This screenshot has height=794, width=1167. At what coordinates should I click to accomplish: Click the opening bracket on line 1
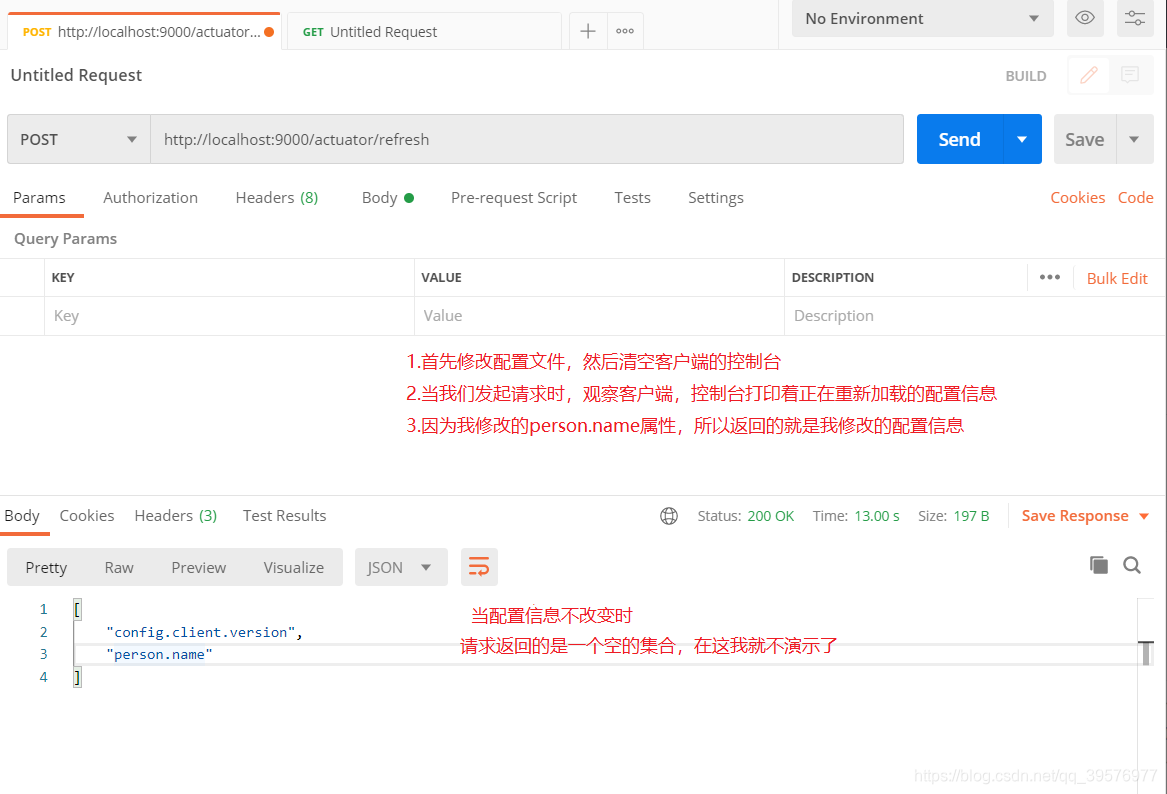pos(77,609)
